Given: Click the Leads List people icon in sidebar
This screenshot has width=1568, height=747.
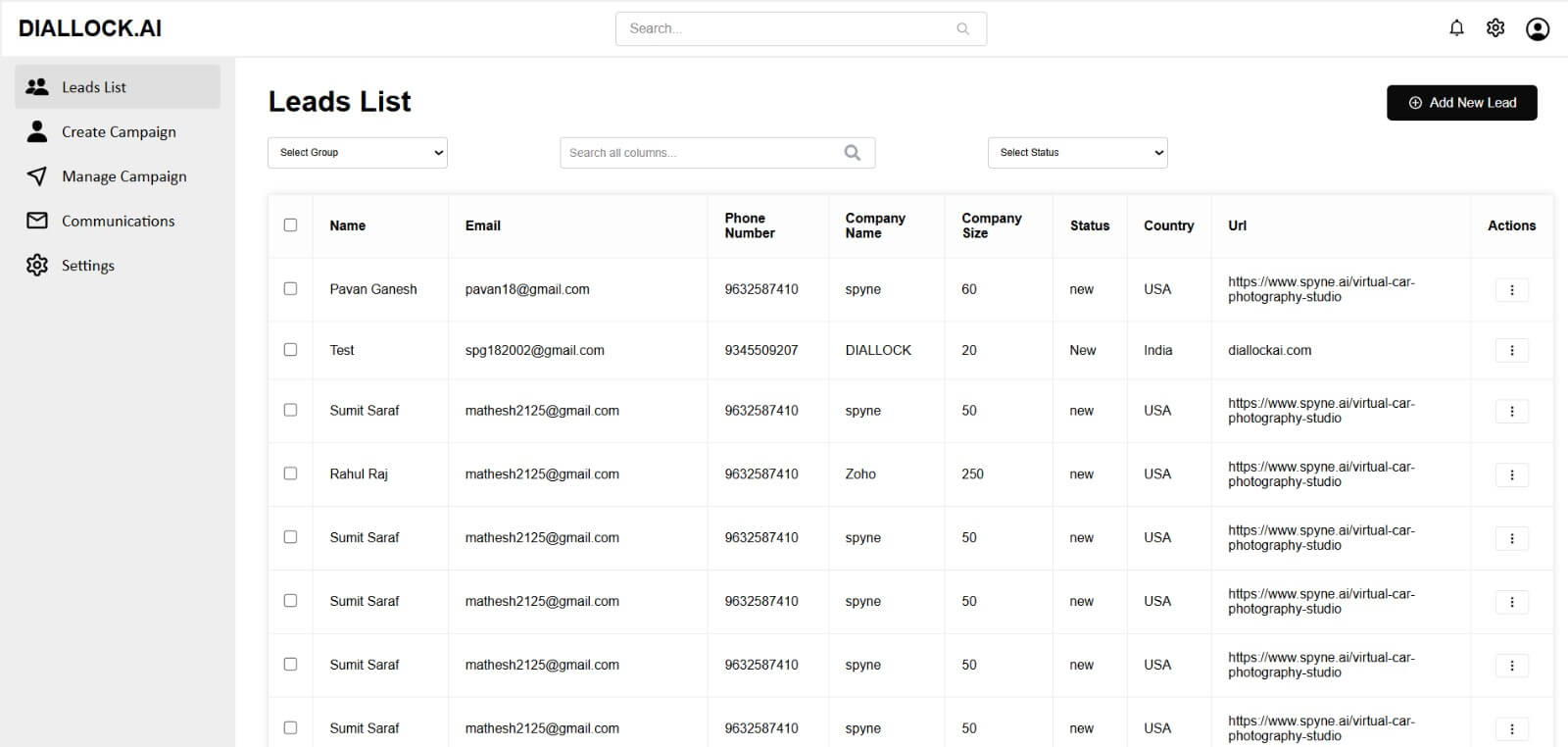Looking at the screenshot, I should coord(37,86).
